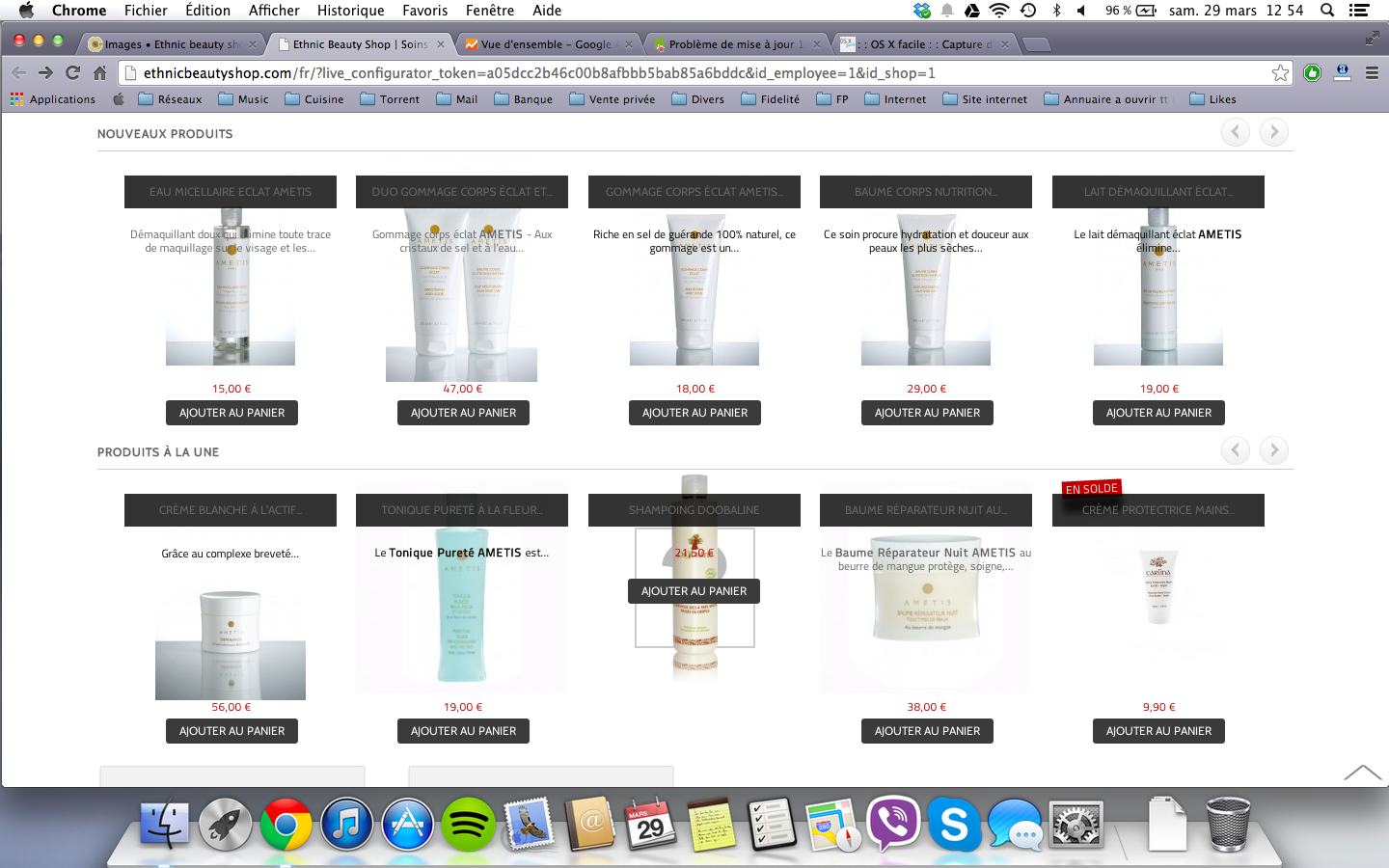Screen dimensions: 1389x868
Task: Open System Preferences gear in dock
Action: tap(1076, 825)
